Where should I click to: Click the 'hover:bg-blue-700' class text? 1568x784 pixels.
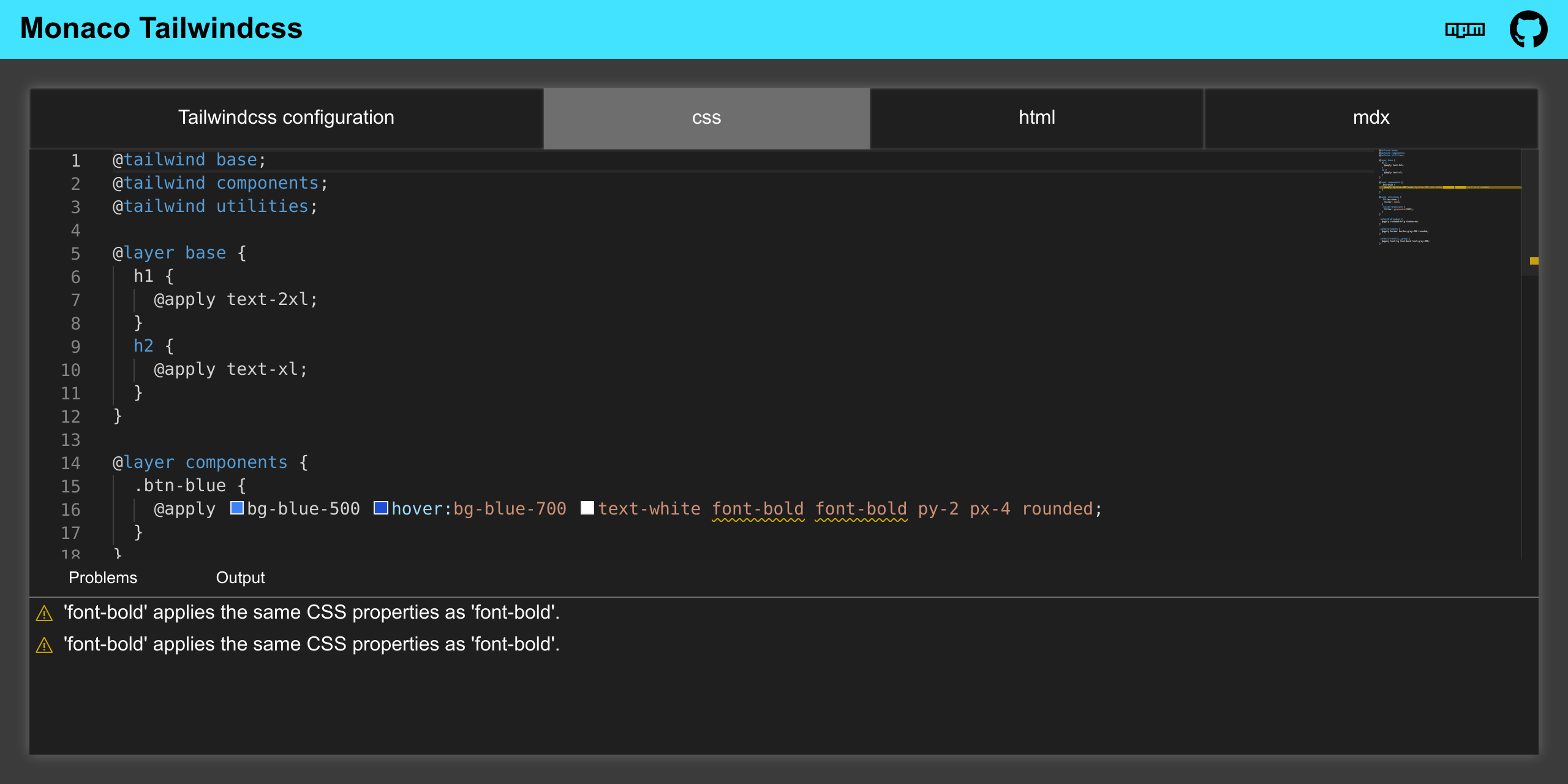pyautogui.click(x=479, y=509)
